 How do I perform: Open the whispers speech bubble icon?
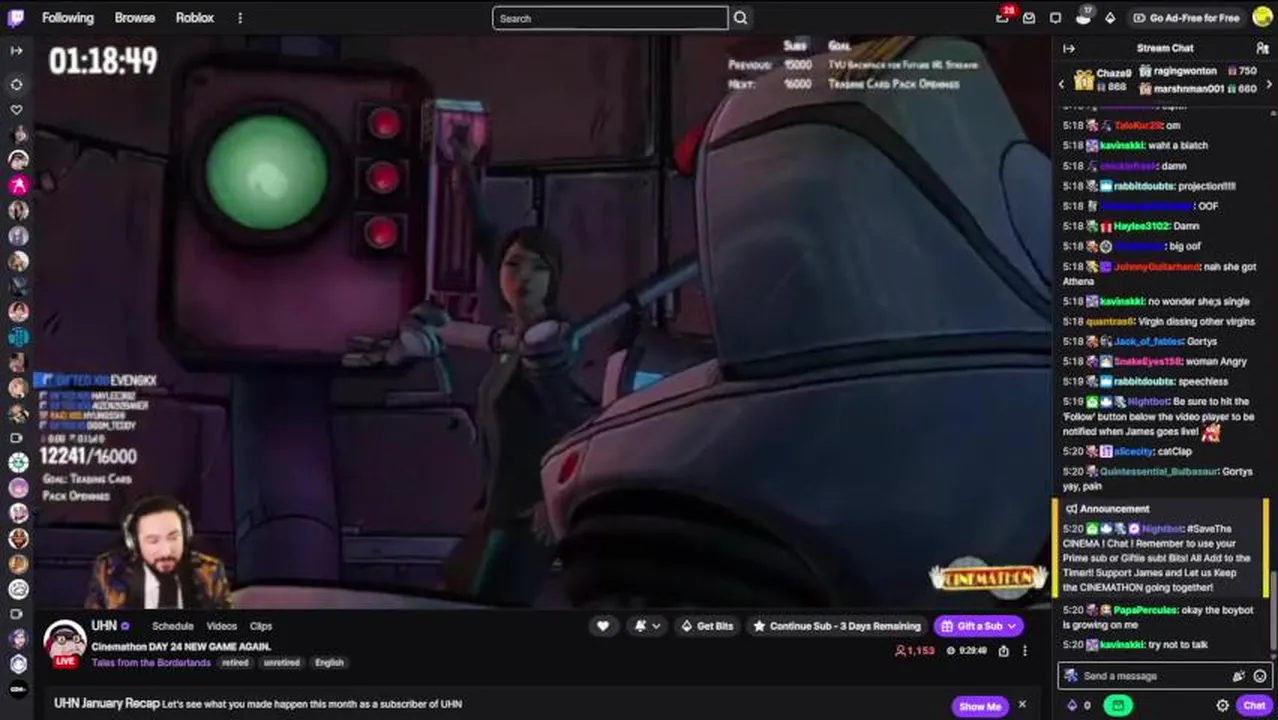click(x=1055, y=18)
